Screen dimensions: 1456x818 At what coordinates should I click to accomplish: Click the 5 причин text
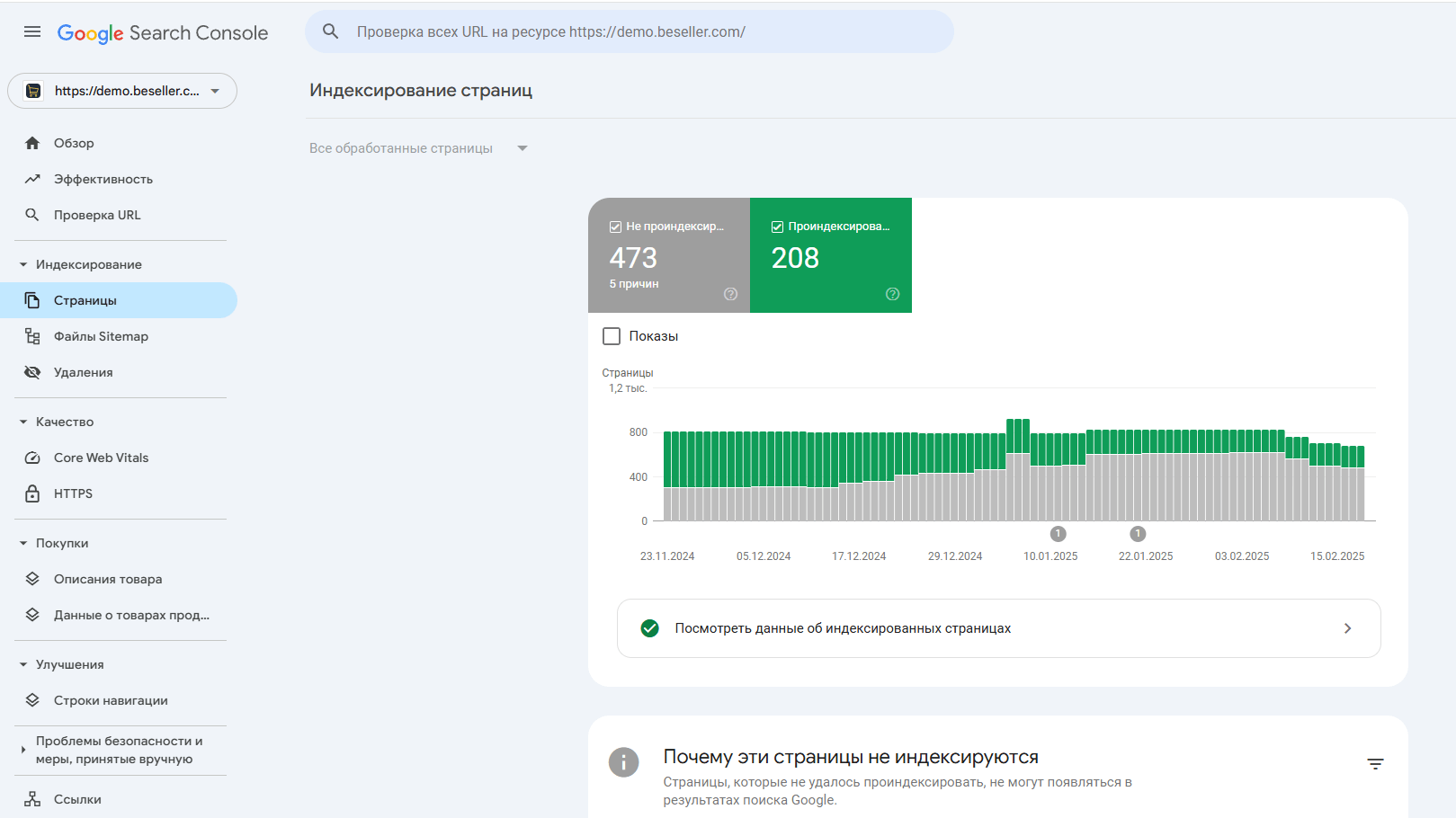(634, 284)
